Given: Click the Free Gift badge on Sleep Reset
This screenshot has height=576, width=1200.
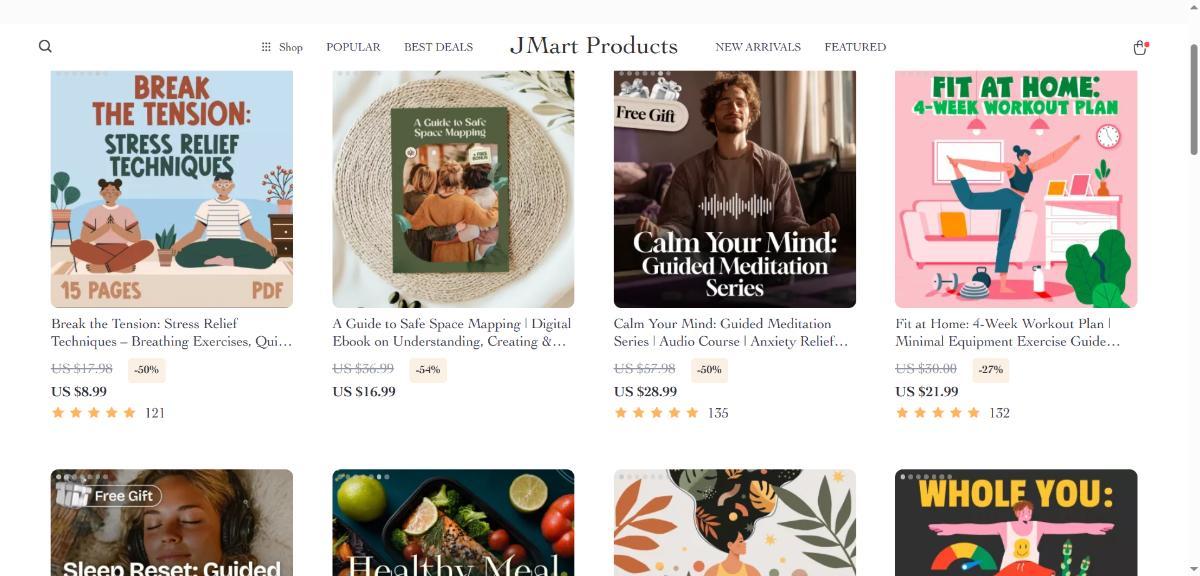Looking at the screenshot, I should pyautogui.click(x=109, y=495).
